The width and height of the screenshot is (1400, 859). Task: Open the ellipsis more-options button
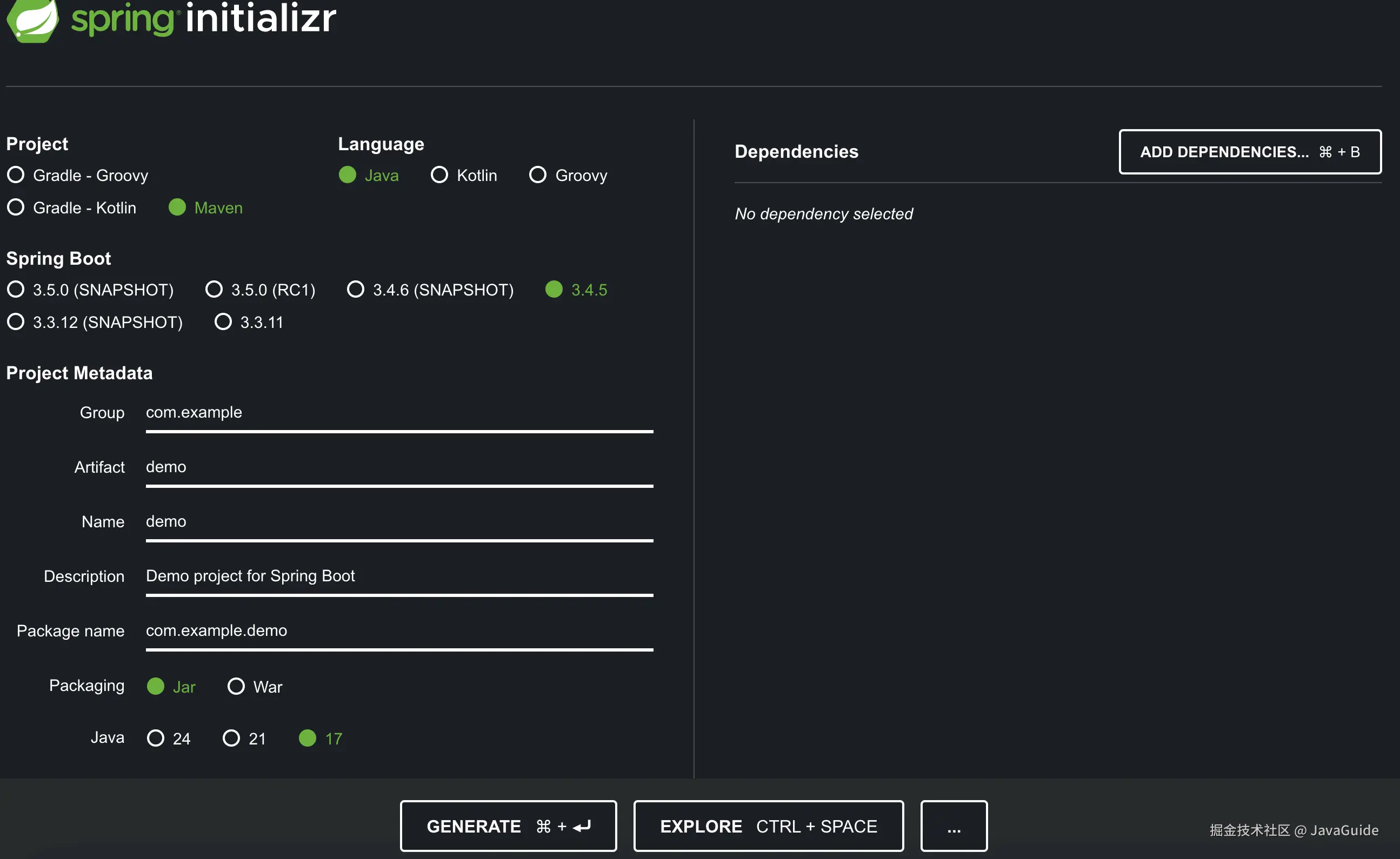point(954,826)
